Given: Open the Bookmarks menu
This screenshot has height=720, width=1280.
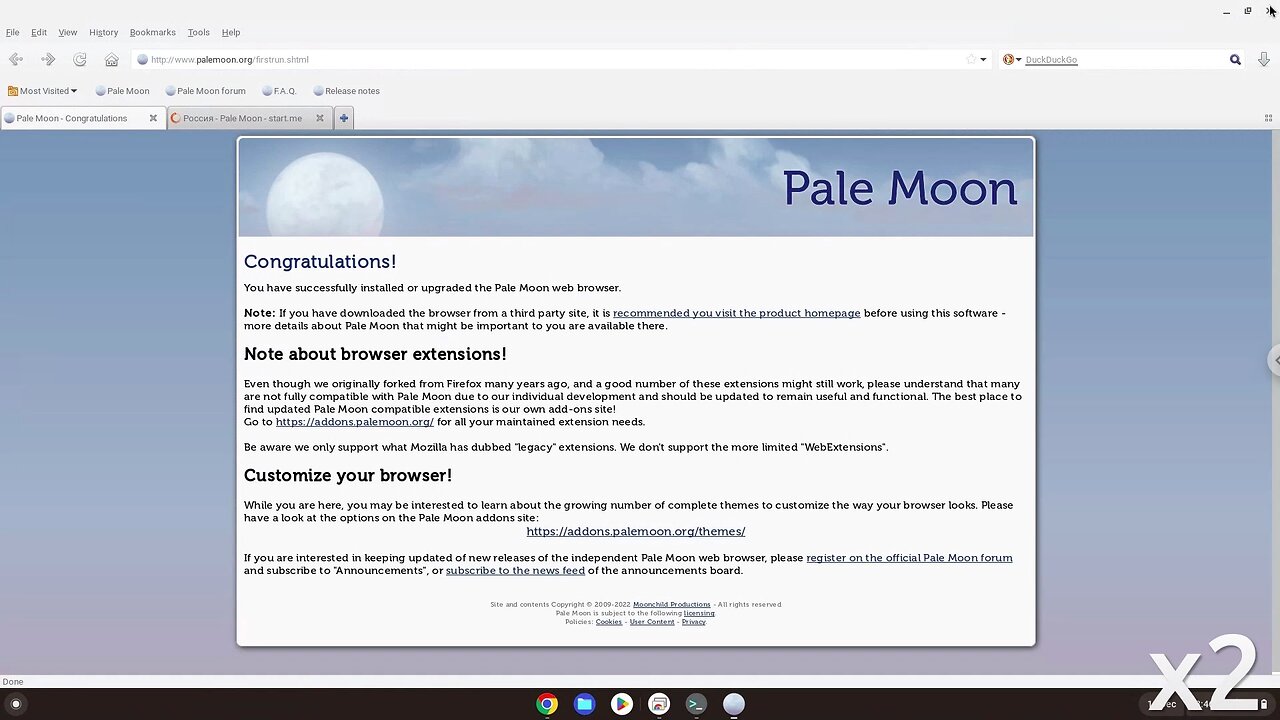Looking at the screenshot, I should [x=153, y=32].
